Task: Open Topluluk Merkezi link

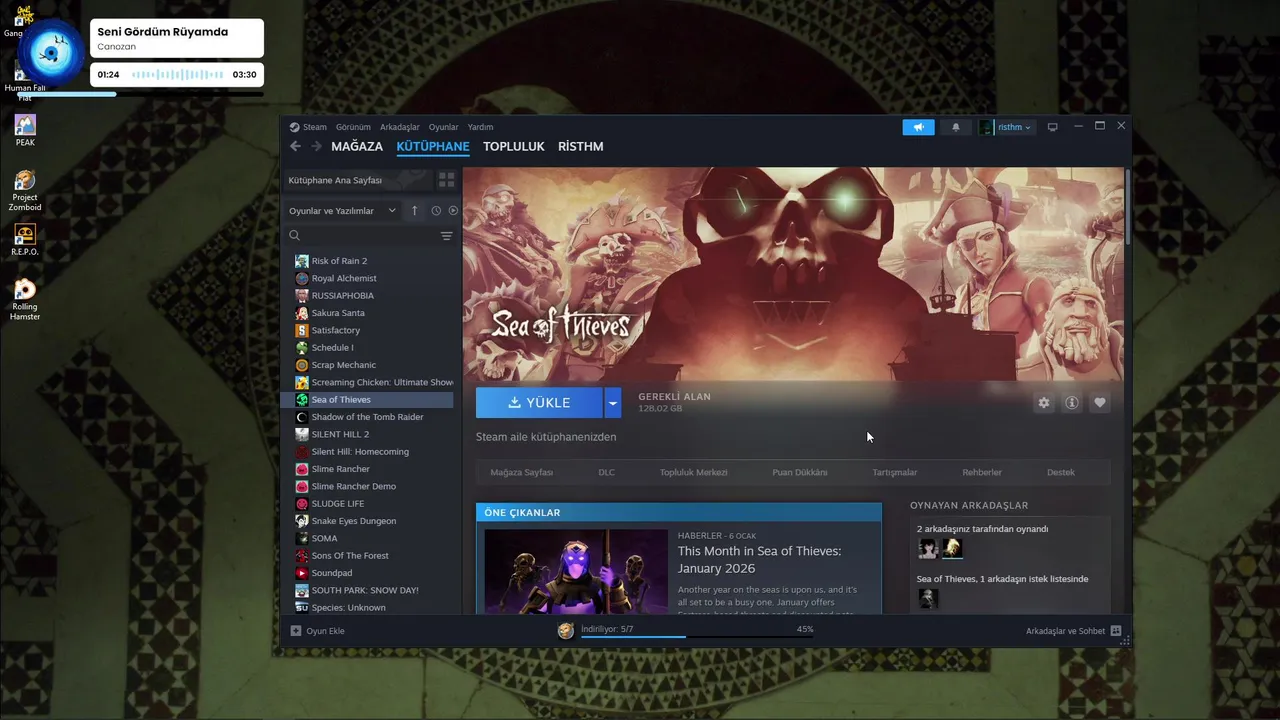Action: pyautogui.click(x=694, y=472)
